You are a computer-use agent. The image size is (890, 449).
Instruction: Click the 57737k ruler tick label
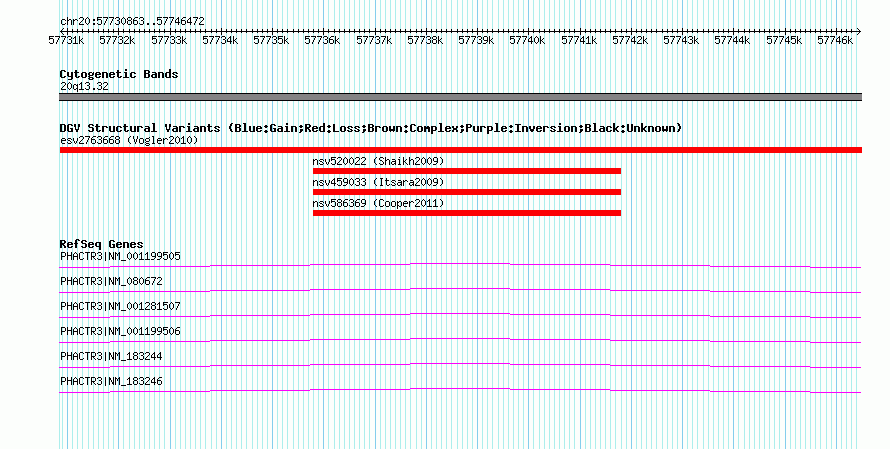(374, 40)
